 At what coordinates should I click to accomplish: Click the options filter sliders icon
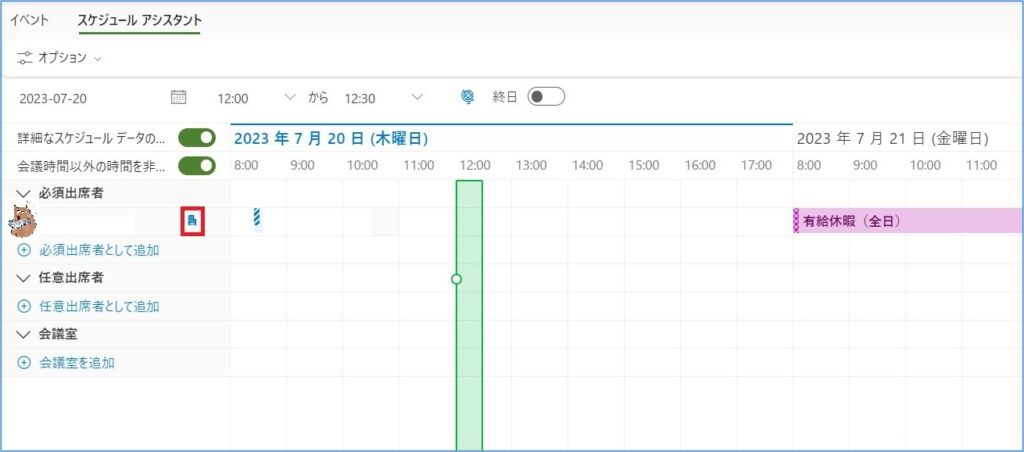(26, 58)
